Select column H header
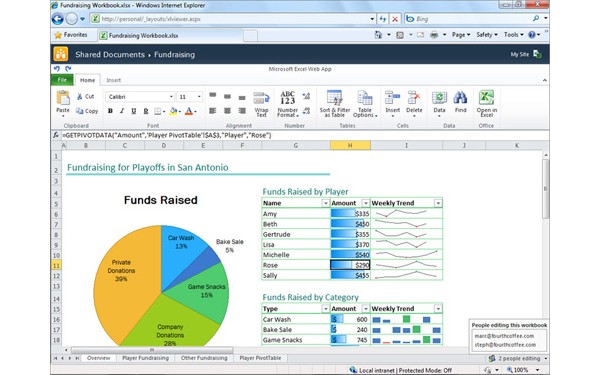This screenshot has height=375, width=600. click(x=350, y=145)
